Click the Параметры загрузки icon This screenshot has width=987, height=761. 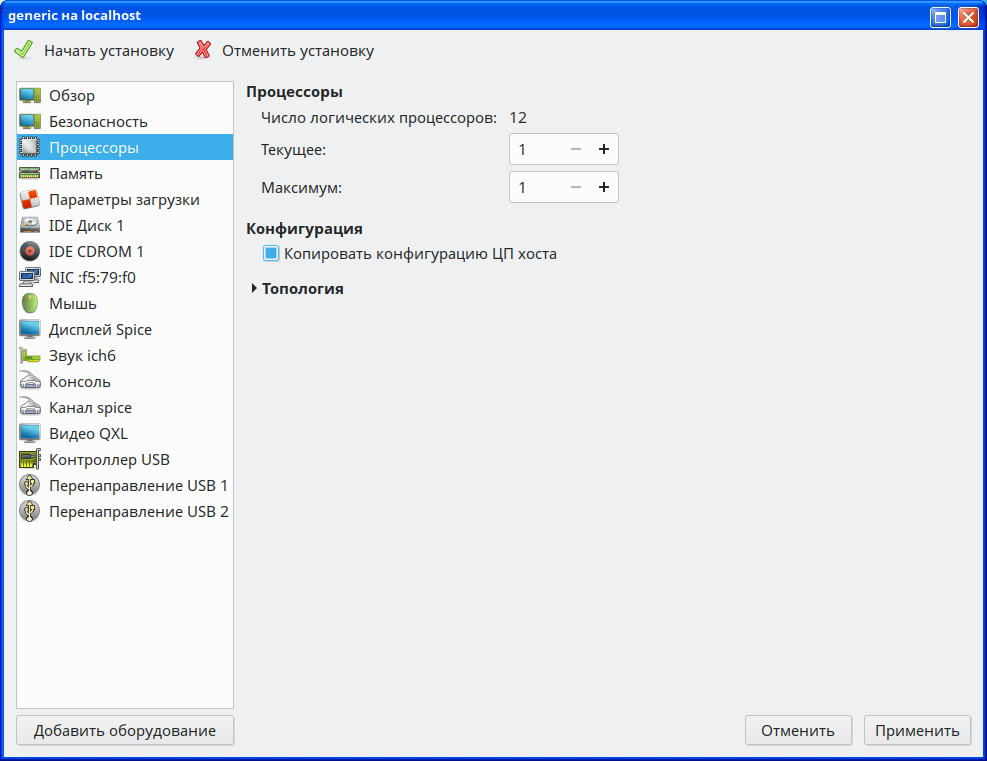30,200
